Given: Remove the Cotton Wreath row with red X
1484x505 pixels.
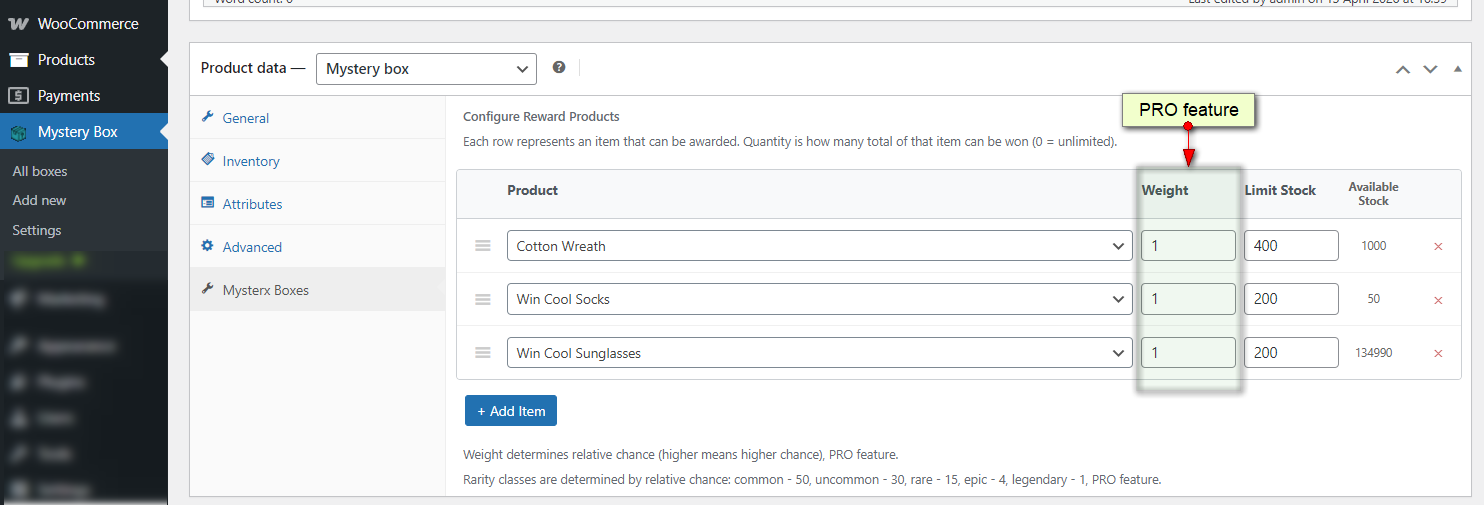Looking at the screenshot, I should point(1438,246).
